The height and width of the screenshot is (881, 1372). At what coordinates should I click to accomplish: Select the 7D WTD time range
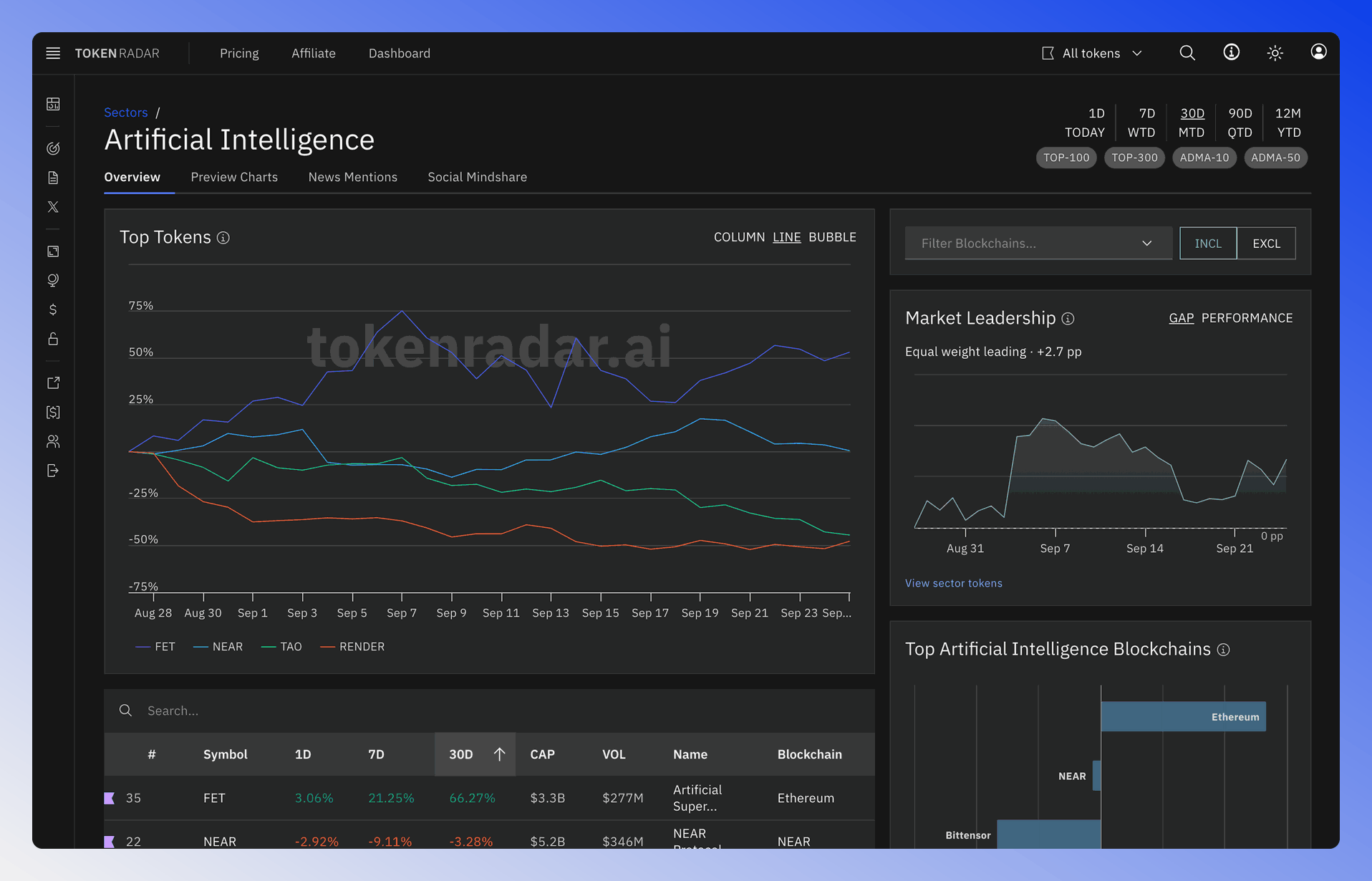pos(1141,122)
